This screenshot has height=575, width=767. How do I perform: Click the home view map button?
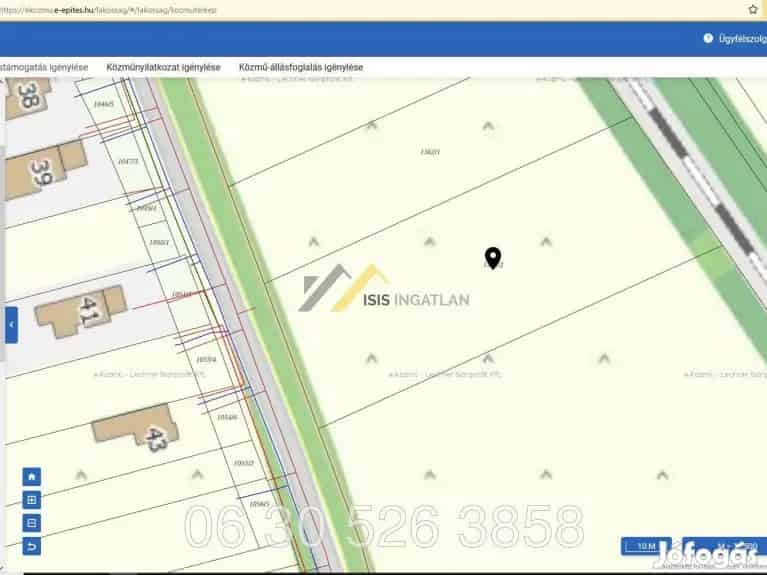pos(32,476)
